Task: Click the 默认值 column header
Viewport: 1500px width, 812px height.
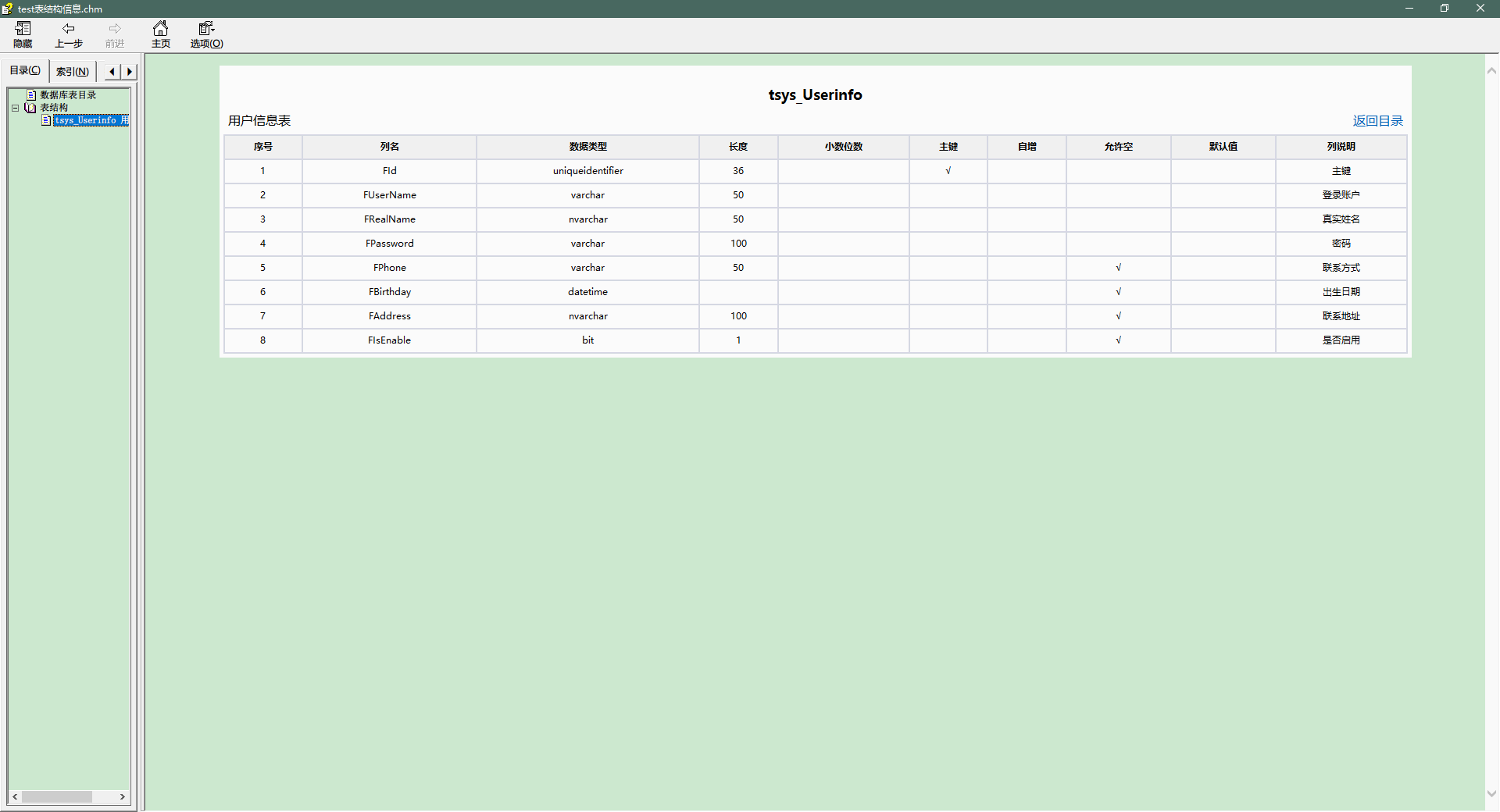Action: [x=1223, y=147]
